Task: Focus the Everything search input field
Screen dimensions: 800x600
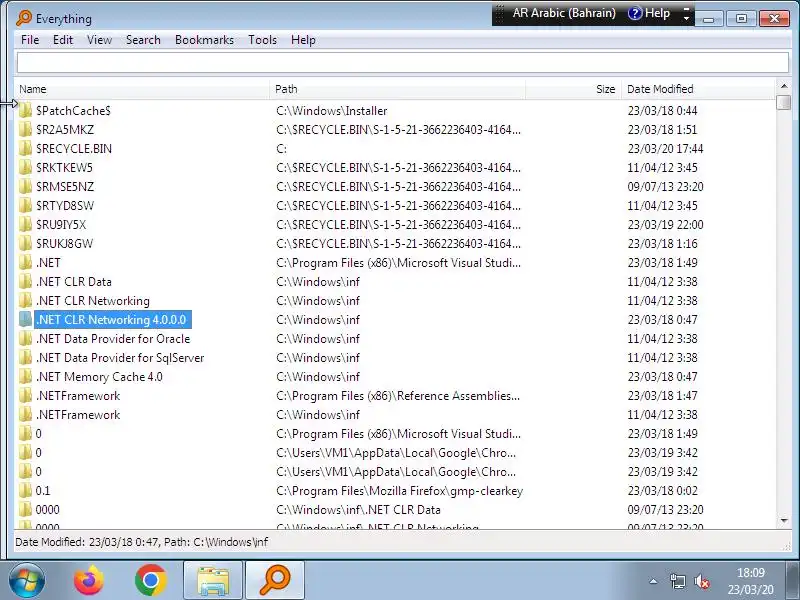Action: coord(403,63)
